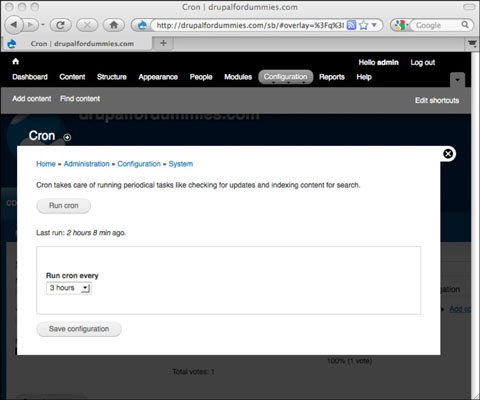
Task: Open the Appearance menu item
Action: (158, 77)
